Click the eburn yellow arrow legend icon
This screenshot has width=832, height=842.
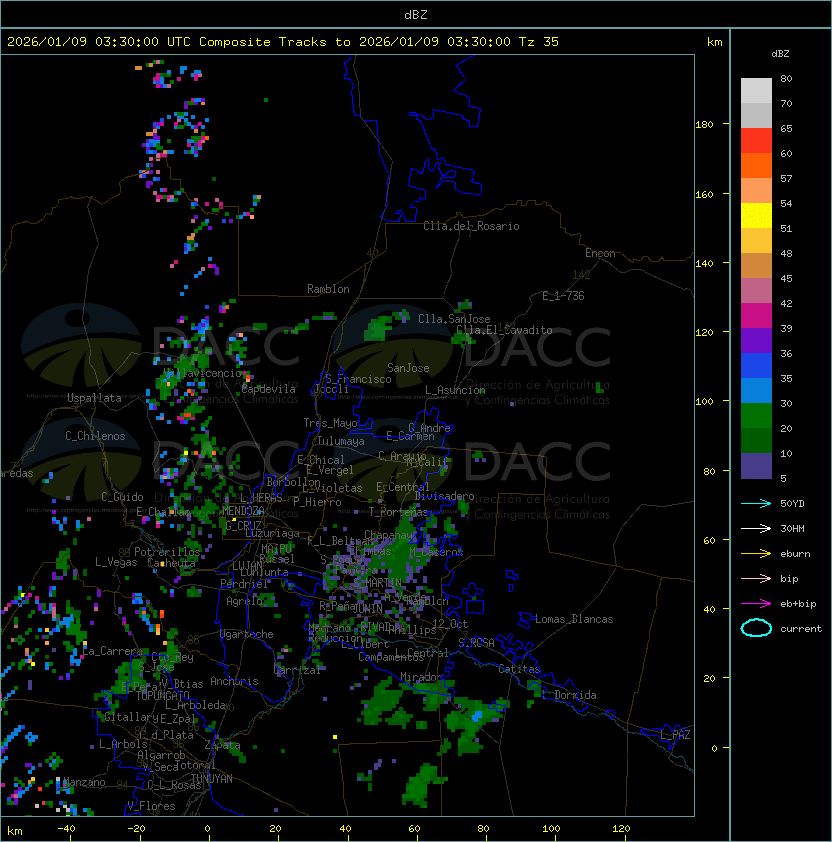coord(756,554)
